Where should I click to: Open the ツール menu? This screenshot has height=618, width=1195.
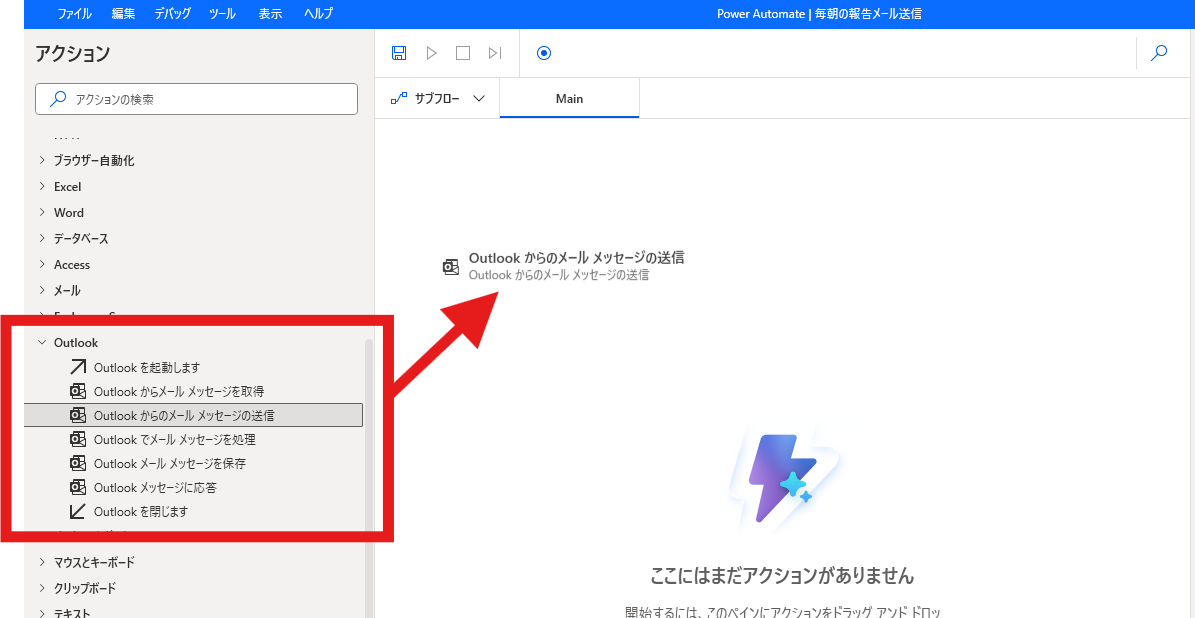tap(223, 14)
